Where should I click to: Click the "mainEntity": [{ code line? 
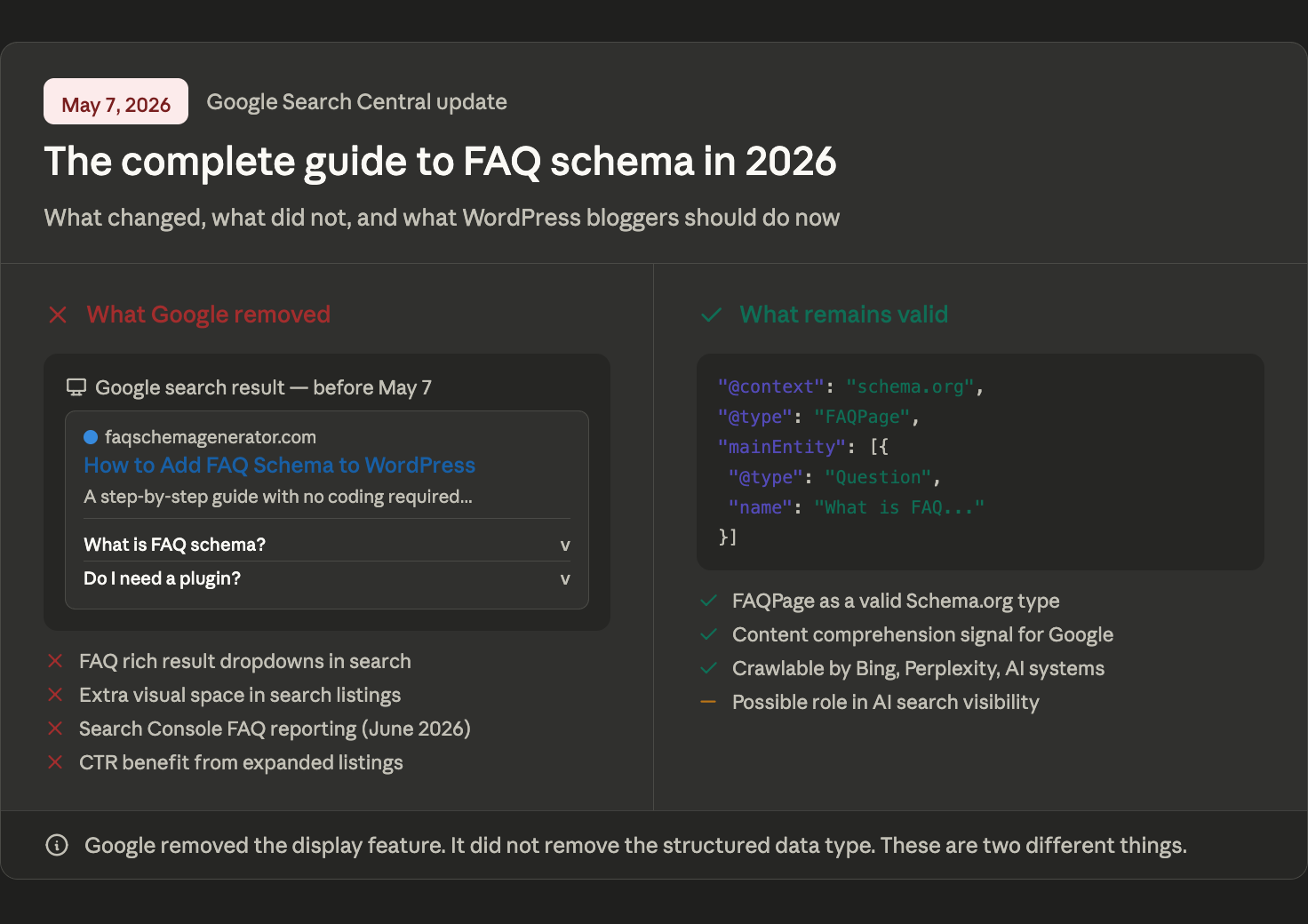803,447
